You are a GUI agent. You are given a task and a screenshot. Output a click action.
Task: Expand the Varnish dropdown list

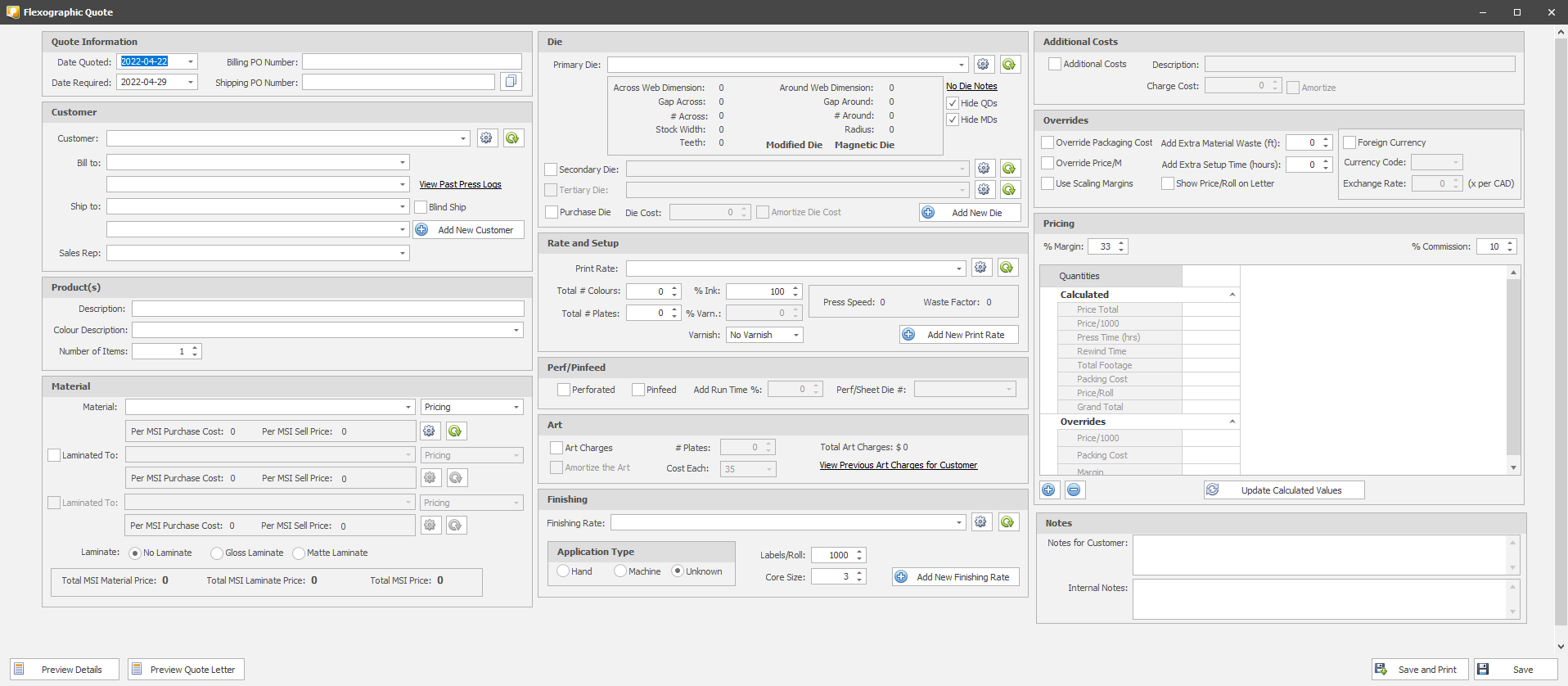pyautogui.click(x=795, y=335)
